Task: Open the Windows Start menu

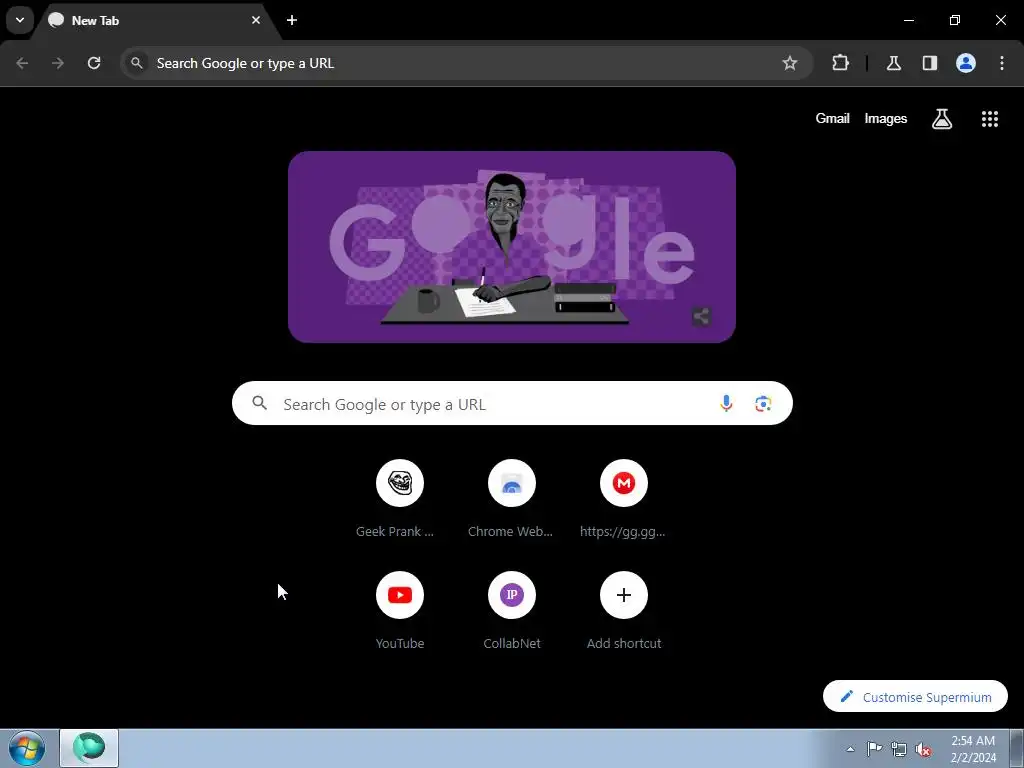Action: 27,748
